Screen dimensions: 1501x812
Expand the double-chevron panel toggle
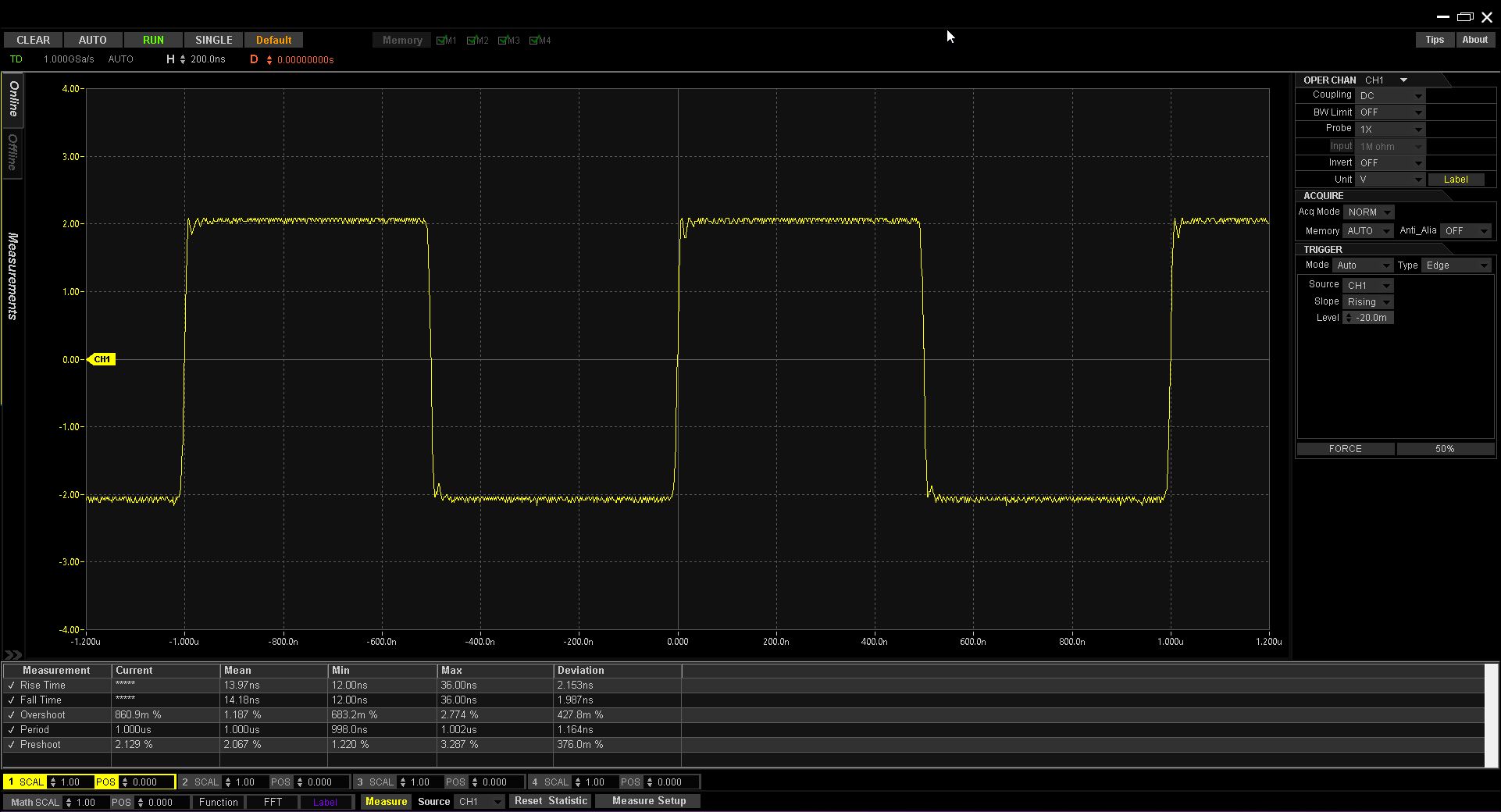[x=13, y=655]
